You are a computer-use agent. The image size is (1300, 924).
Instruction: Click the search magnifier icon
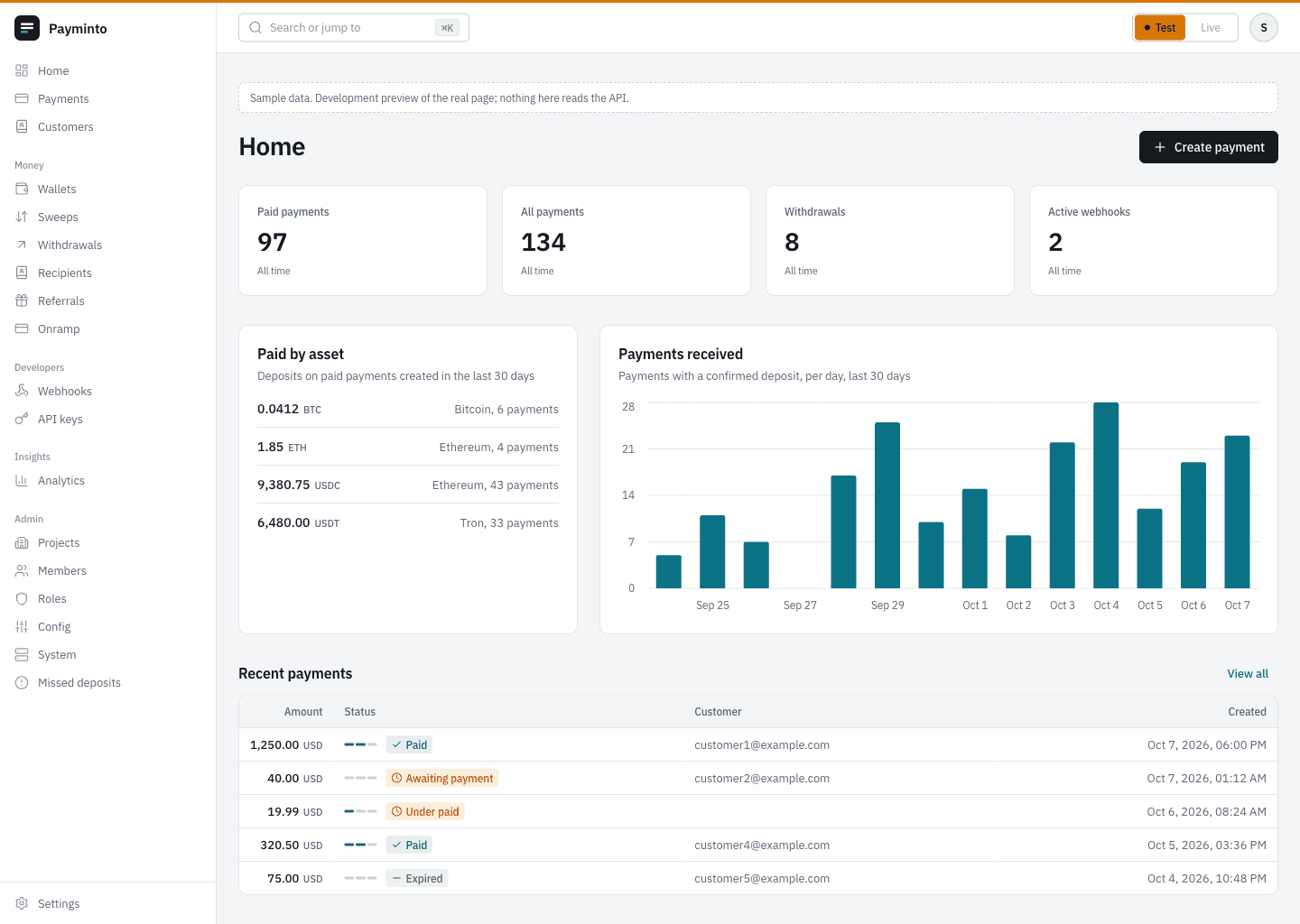pos(255,28)
